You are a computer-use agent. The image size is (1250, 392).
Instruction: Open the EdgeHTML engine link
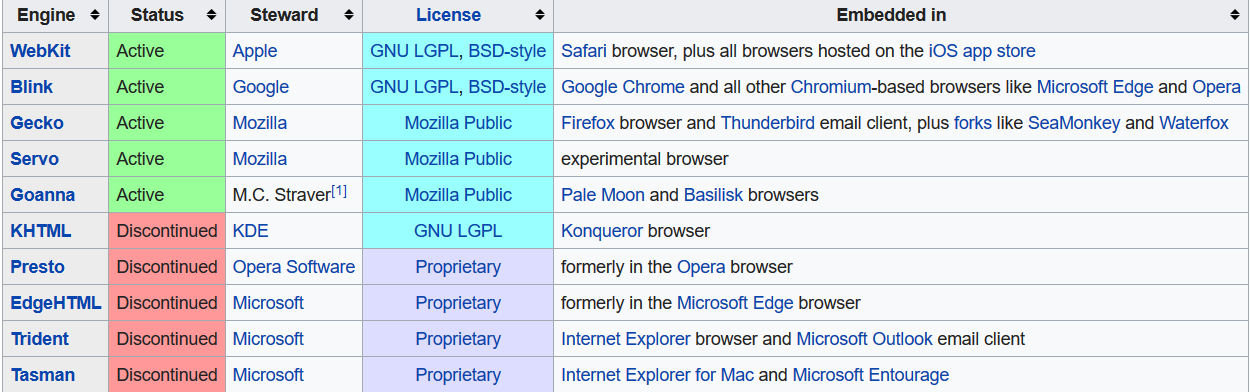point(56,303)
